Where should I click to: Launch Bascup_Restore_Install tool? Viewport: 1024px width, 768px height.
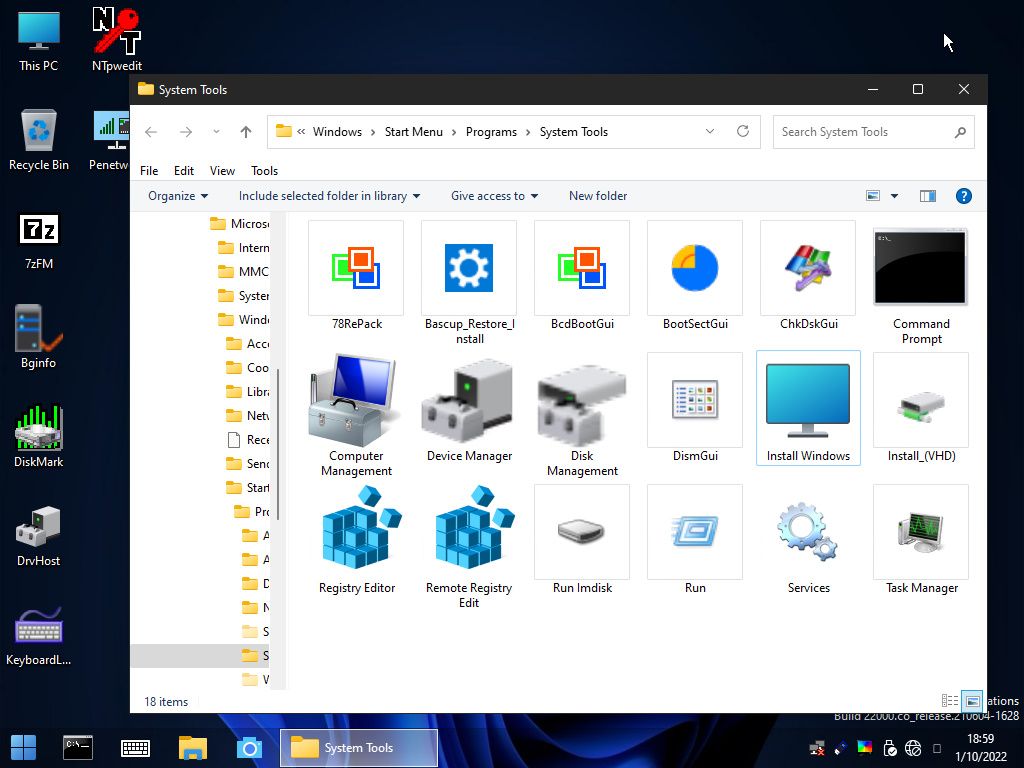click(x=469, y=283)
